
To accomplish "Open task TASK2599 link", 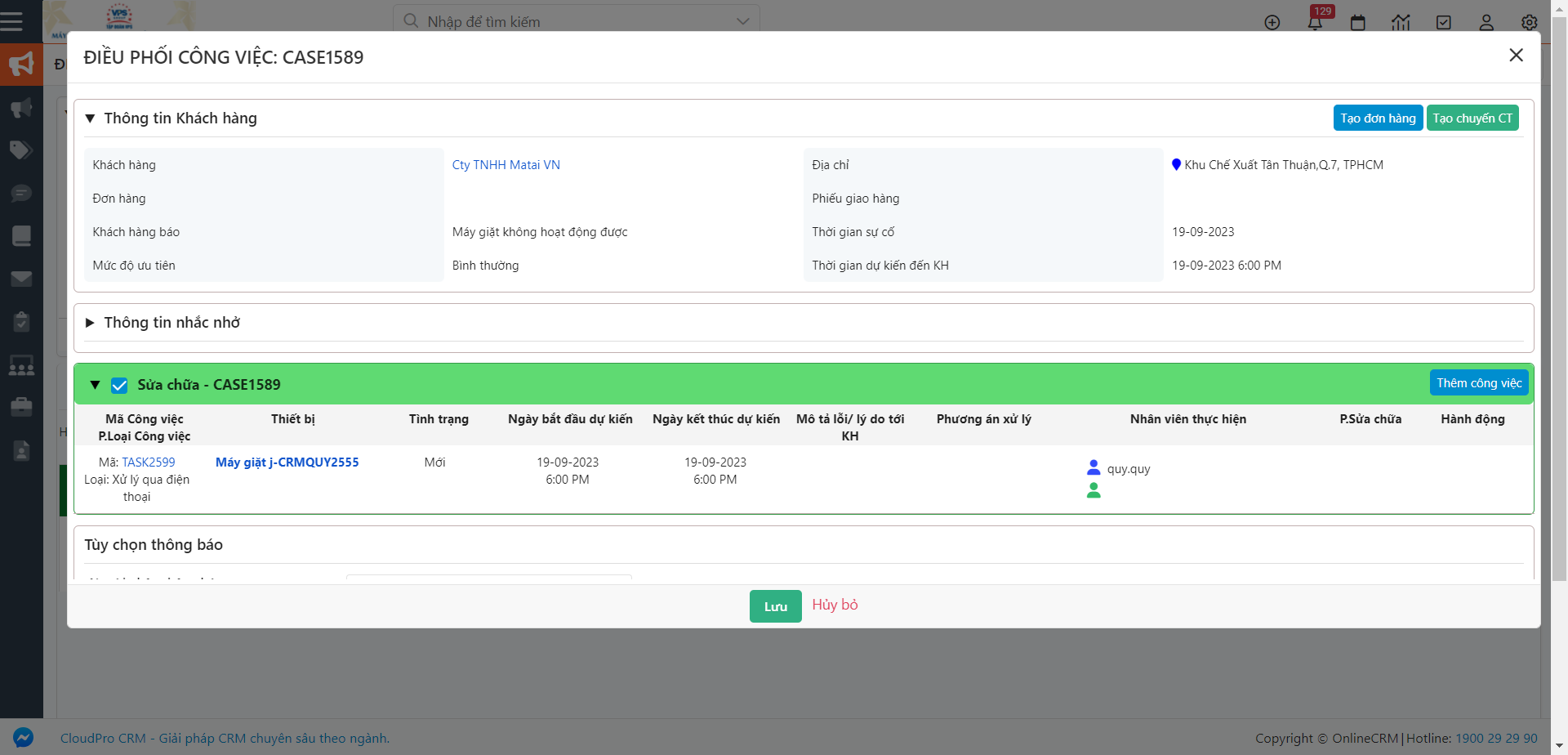I will click(149, 462).
